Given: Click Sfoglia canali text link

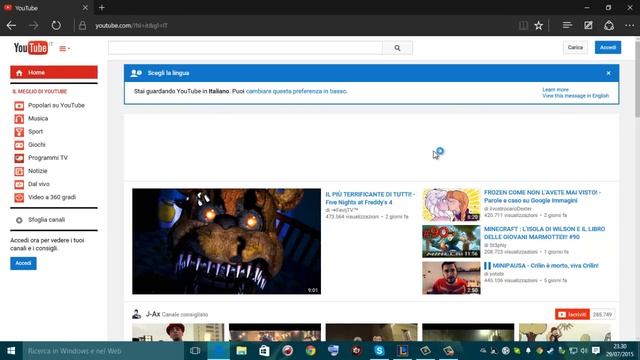Looking at the screenshot, I should coord(47,220).
